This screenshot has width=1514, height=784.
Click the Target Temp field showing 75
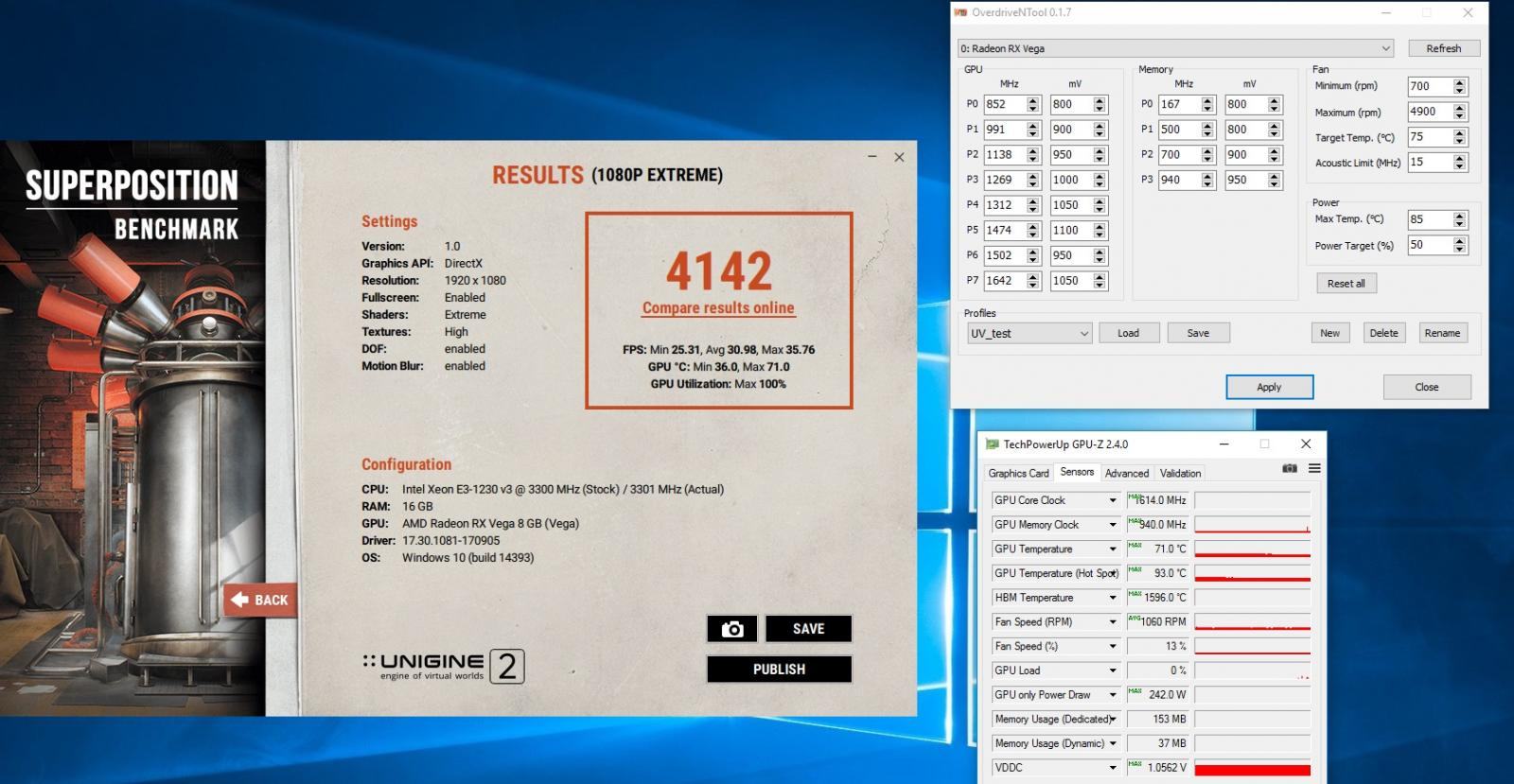1430,137
